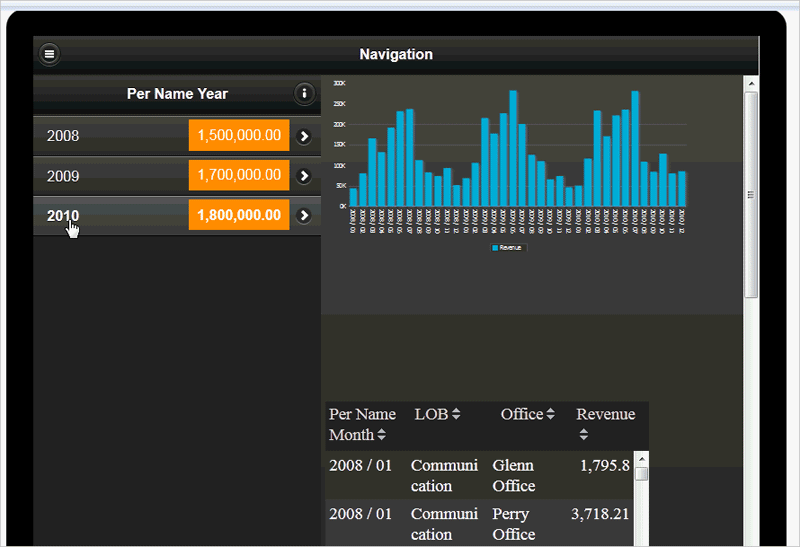The image size is (800, 547).
Task: Click the info icon beside Per Name Year
Action: point(304,94)
